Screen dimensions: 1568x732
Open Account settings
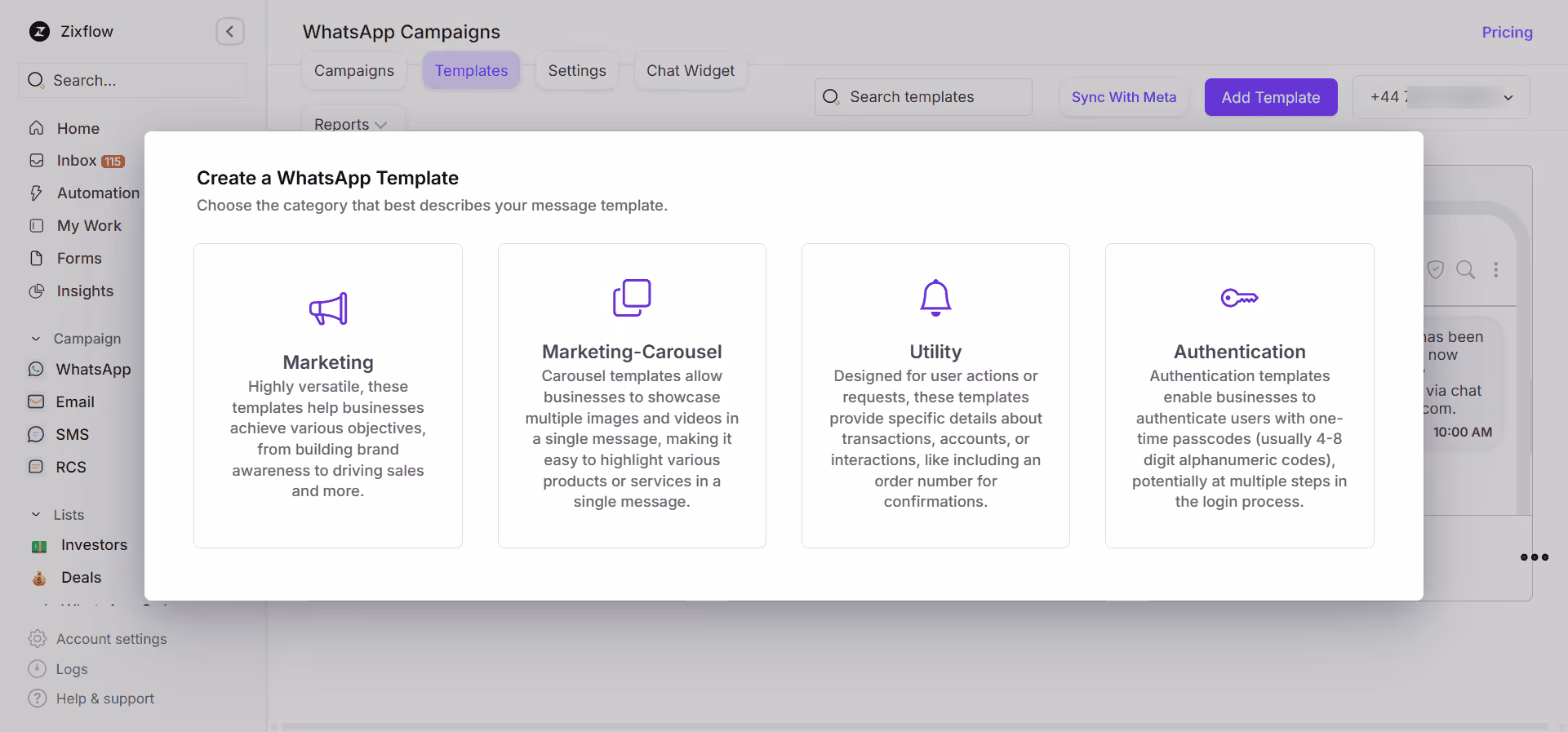[111, 639]
